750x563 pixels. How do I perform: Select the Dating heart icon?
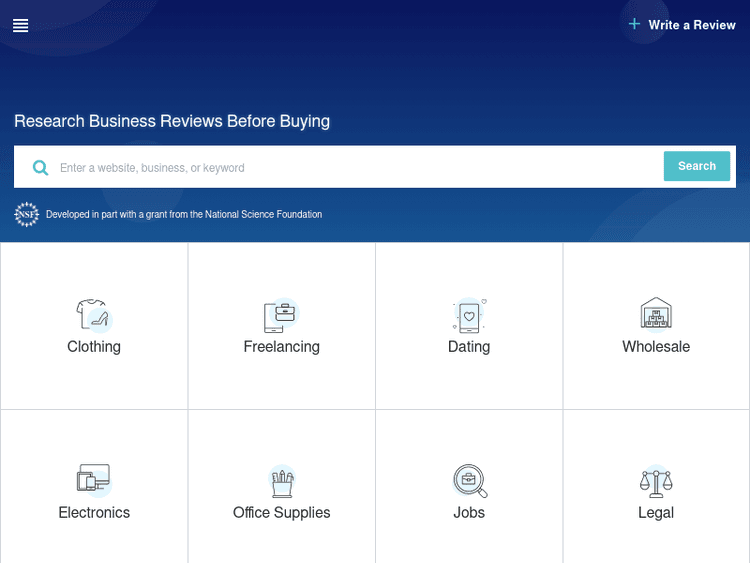[x=469, y=315]
